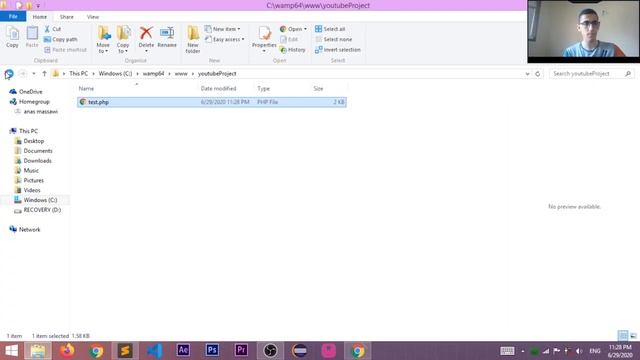Click the Open button in ribbon

coord(291,29)
